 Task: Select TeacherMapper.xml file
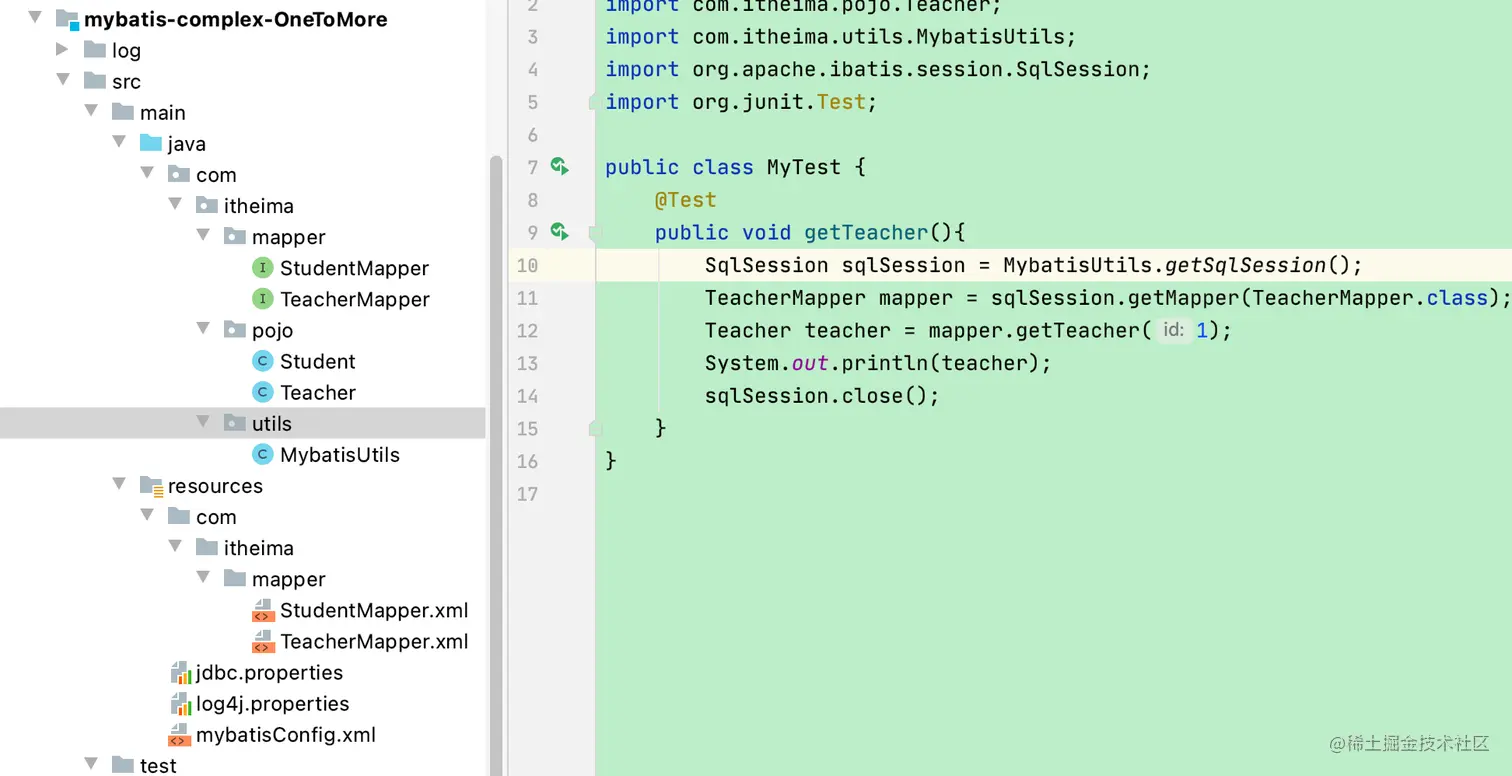(374, 641)
